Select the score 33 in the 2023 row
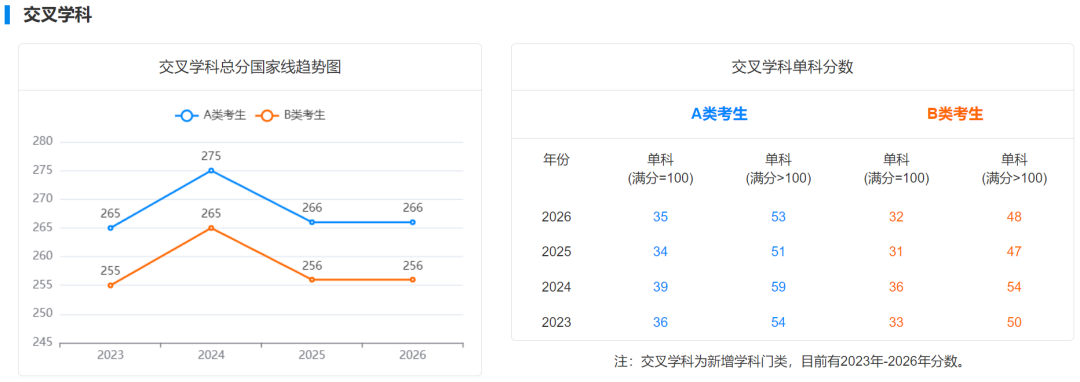 click(x=896, y=322)
